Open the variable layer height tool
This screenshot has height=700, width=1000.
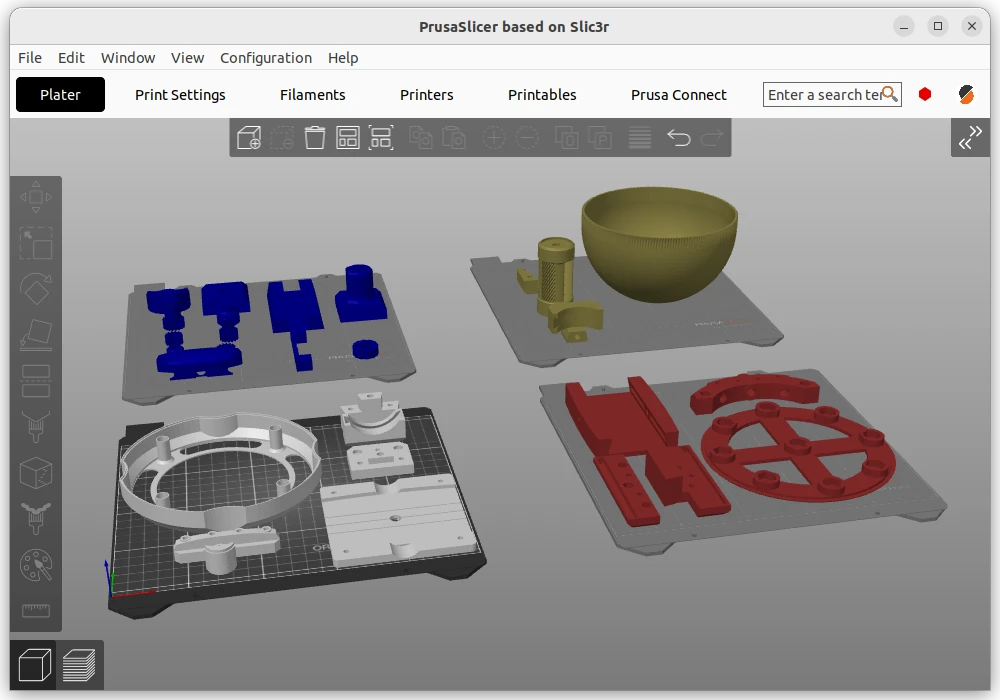(x=640, y=138)
